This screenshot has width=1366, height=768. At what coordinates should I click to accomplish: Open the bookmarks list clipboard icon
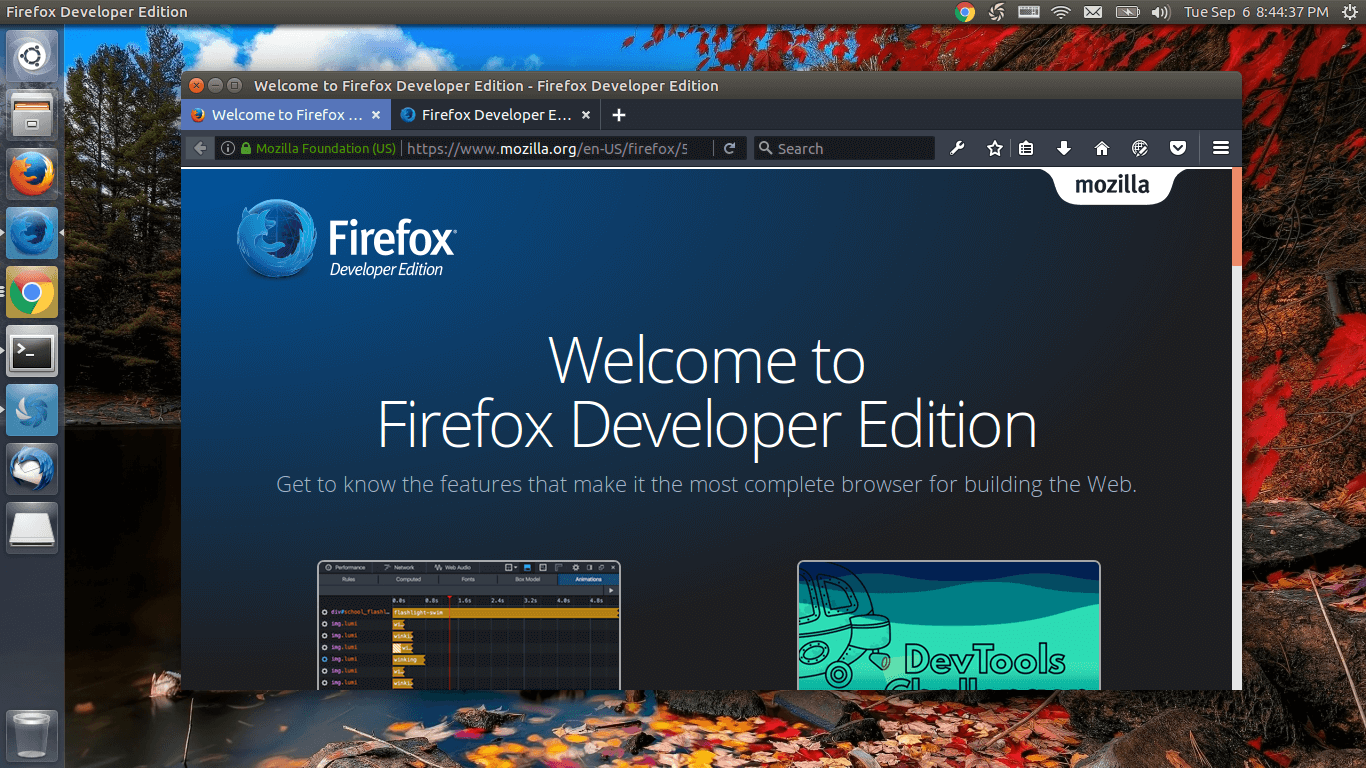[x=1026, y=148]
